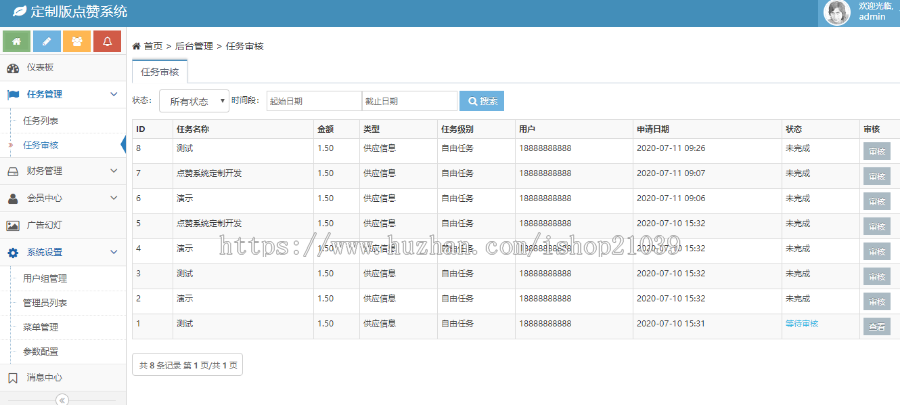Screen dimensions: 900x405
Task: Click the green home shortcut icon
Action: [16, 41]
